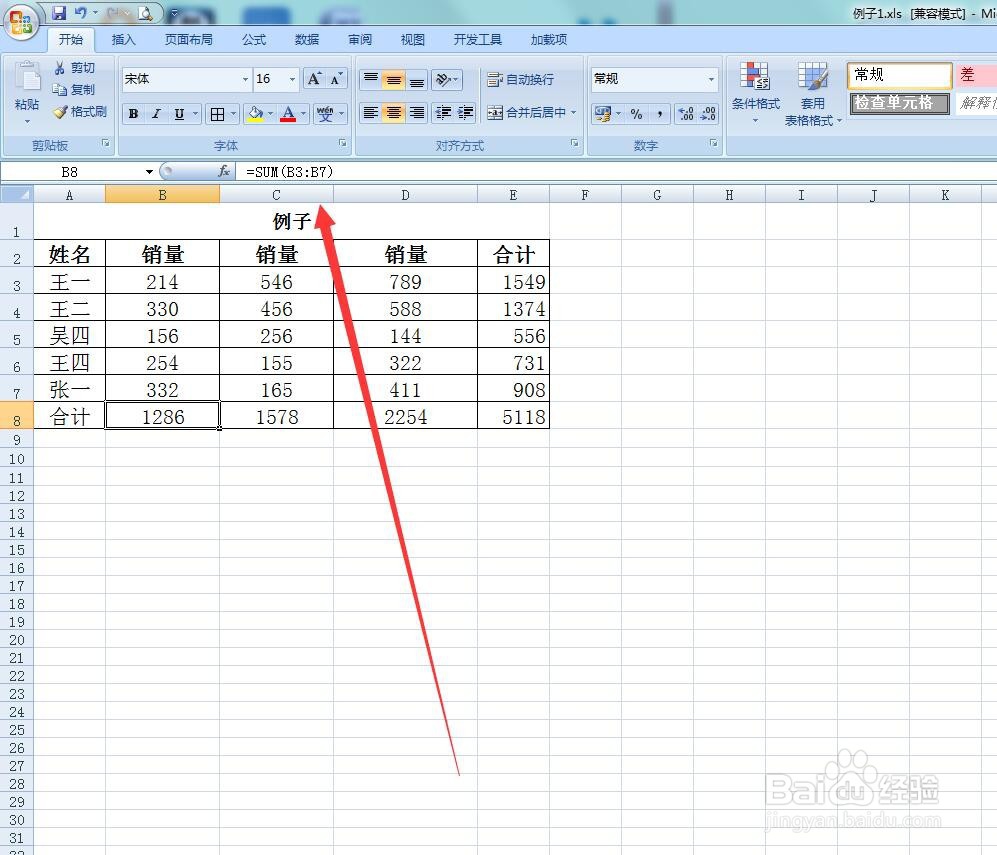Viewport: 997px width, 855px height.
Task: Click the Office button logo
Action: click(21, 21)
